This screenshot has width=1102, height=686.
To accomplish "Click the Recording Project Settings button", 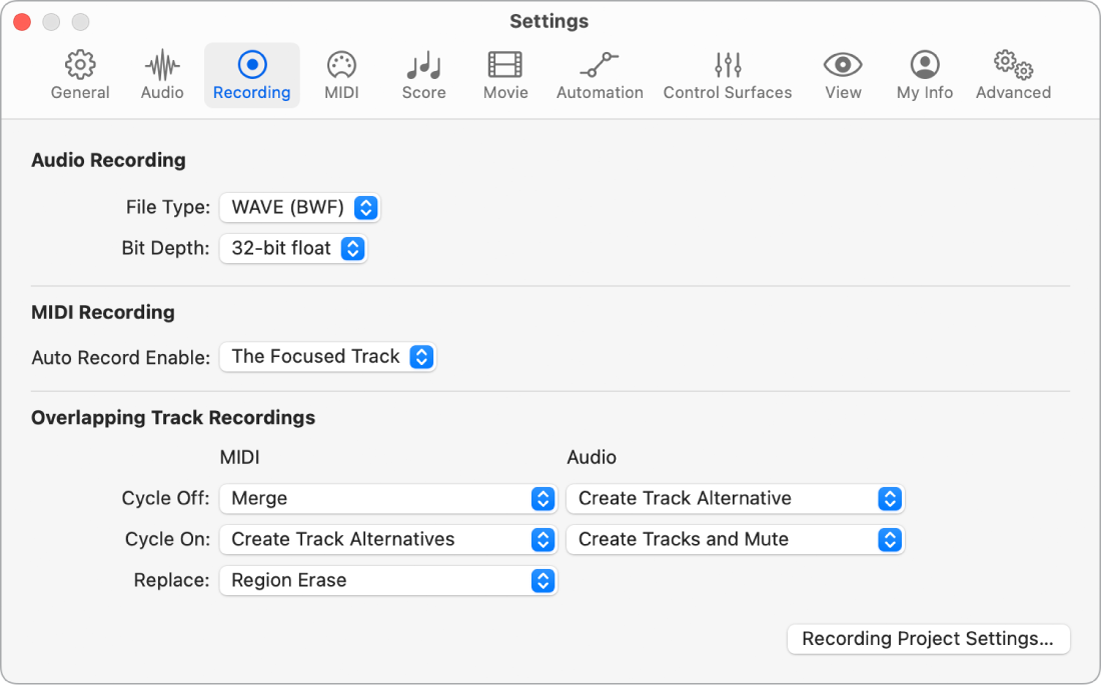I will pos(928,640).
